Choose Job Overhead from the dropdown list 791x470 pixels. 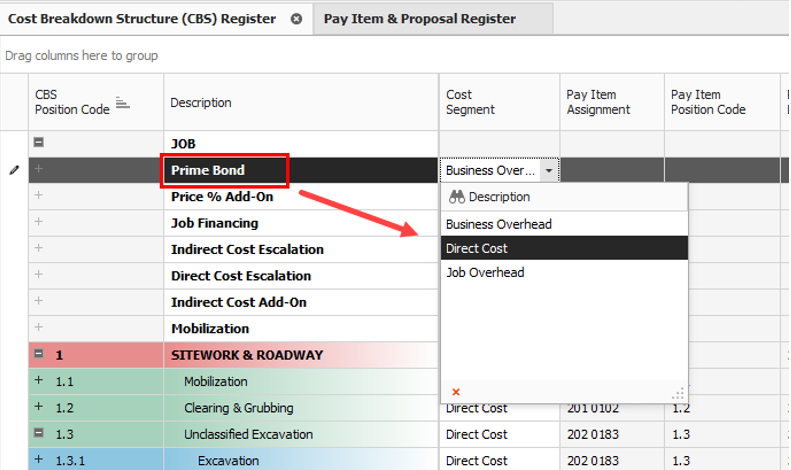tap(564, 272)
